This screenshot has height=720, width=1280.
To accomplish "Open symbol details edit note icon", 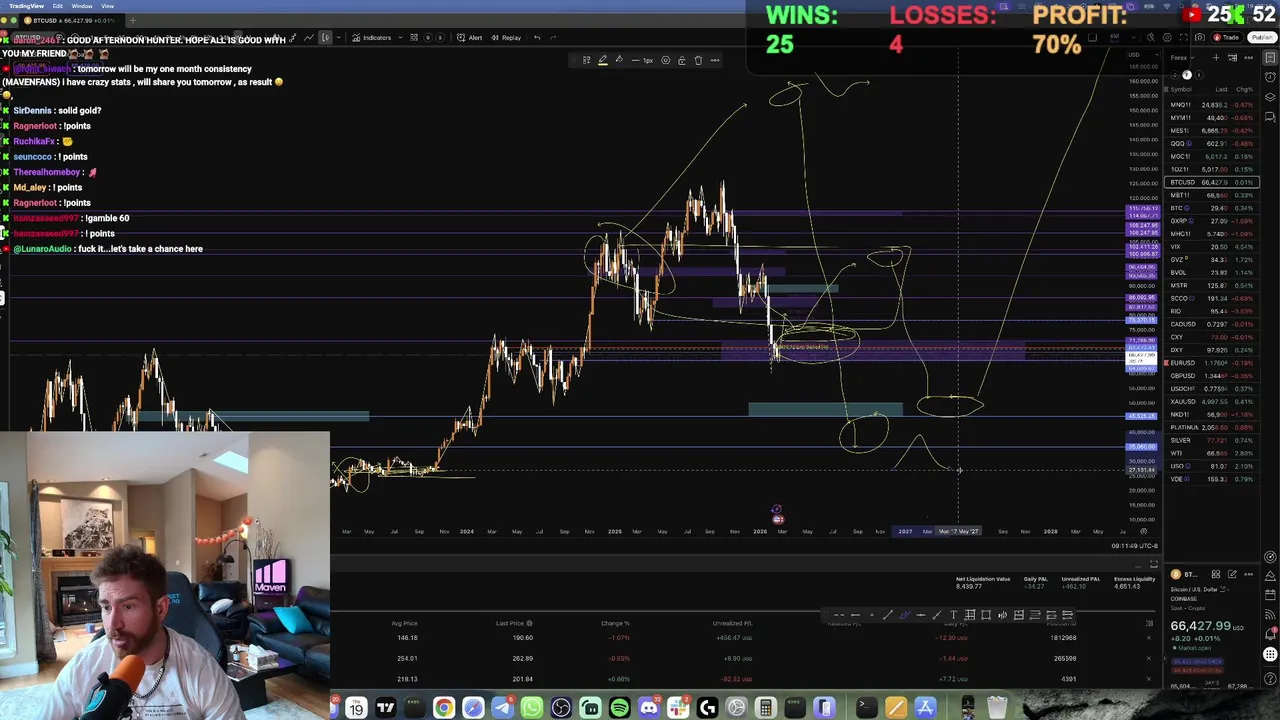I will coord(1232,574).
